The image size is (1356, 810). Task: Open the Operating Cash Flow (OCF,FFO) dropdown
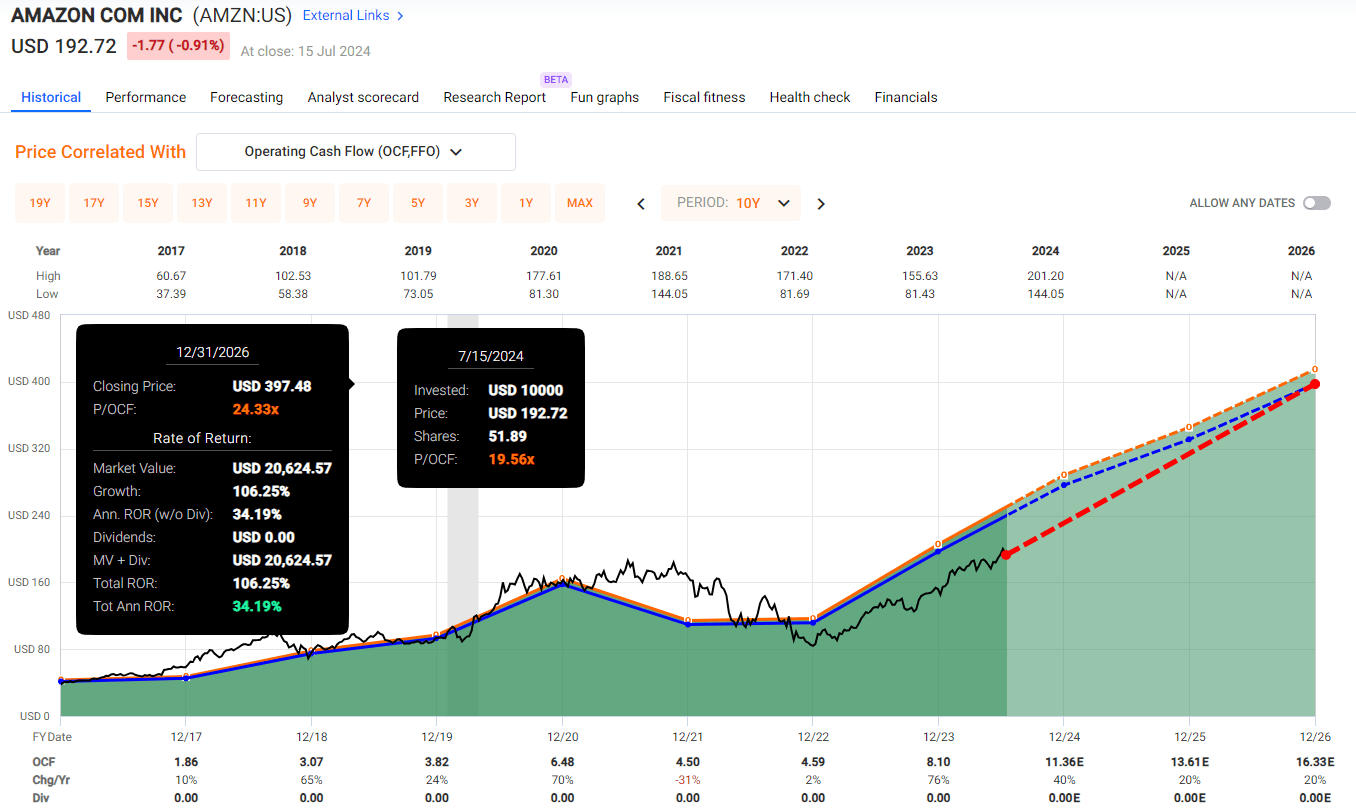[355, 151]
